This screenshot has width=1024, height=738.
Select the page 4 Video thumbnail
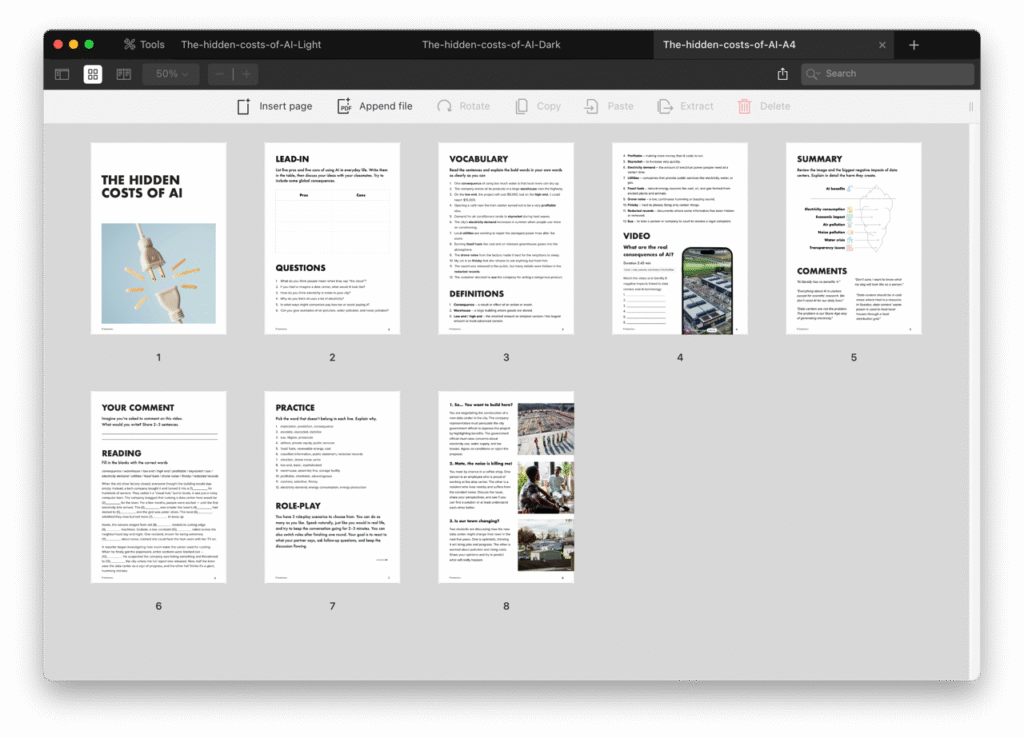click(x=679, y=238)
